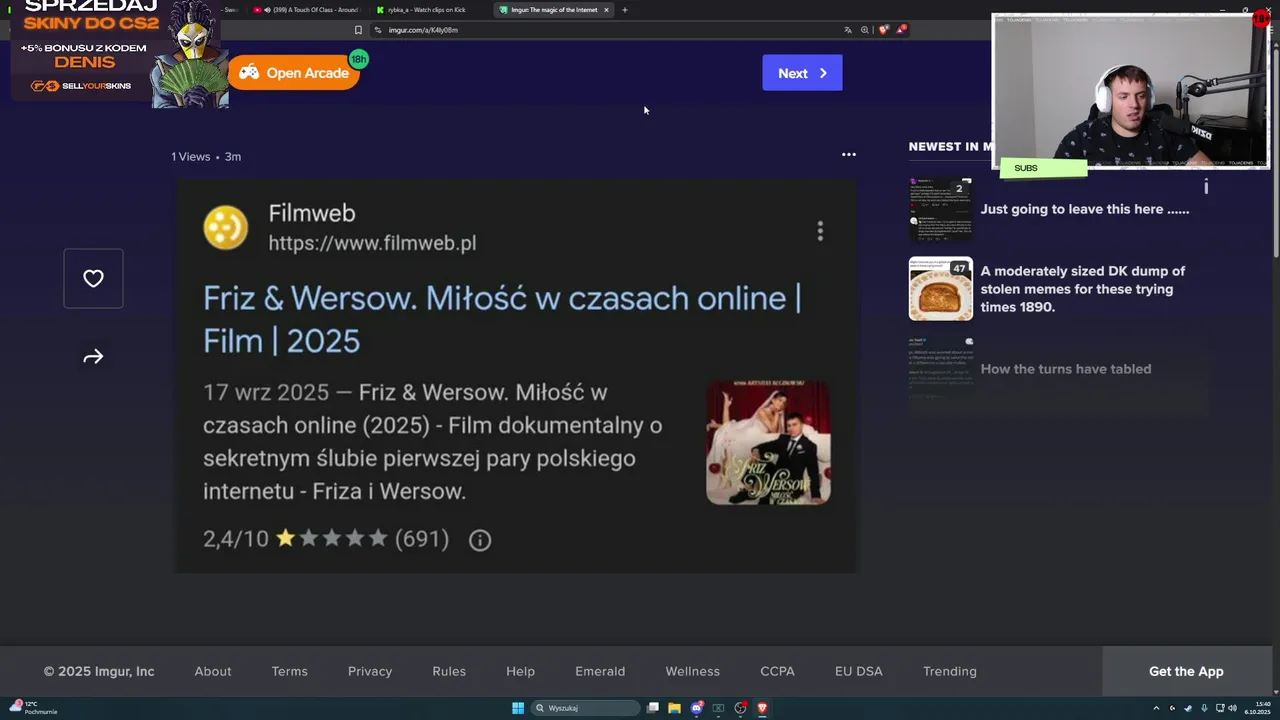Image resolution: width=1280 pixels, height=720 pixels.
Task: Open the clock showing 15:40
Action: tap(1257, 708)
